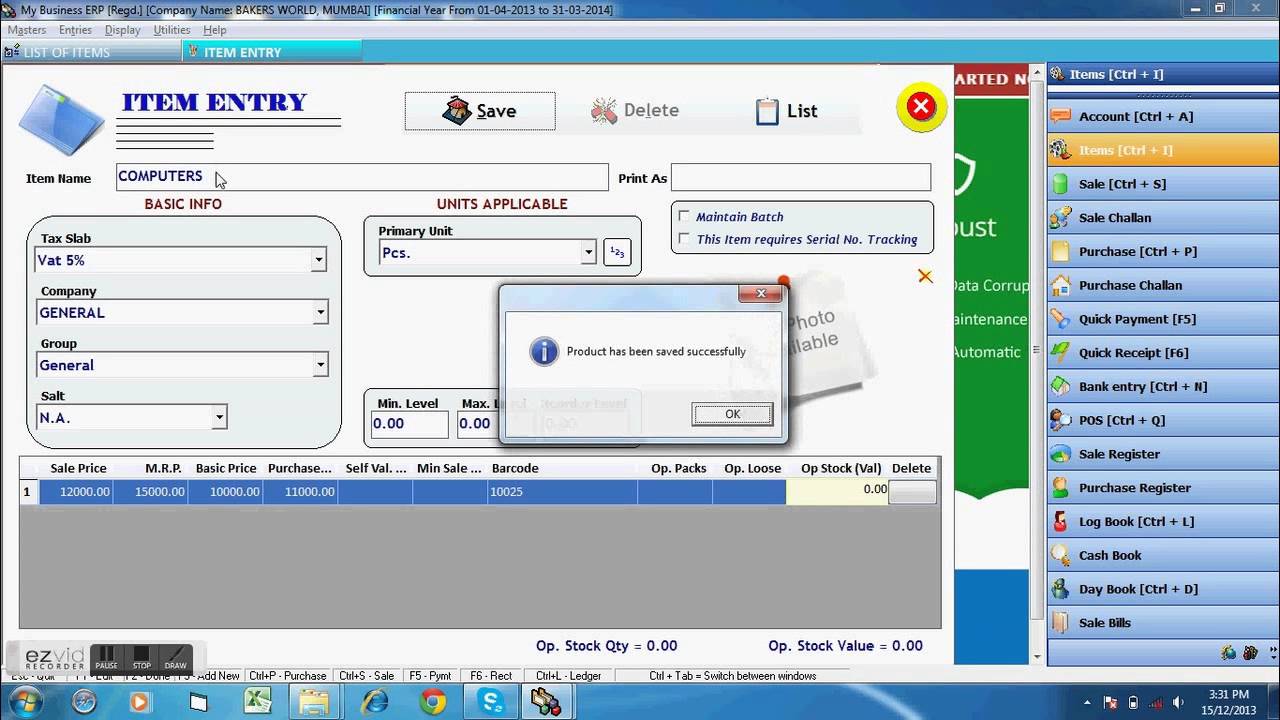
Task: Click the List button
Action: tap(787, 111)
